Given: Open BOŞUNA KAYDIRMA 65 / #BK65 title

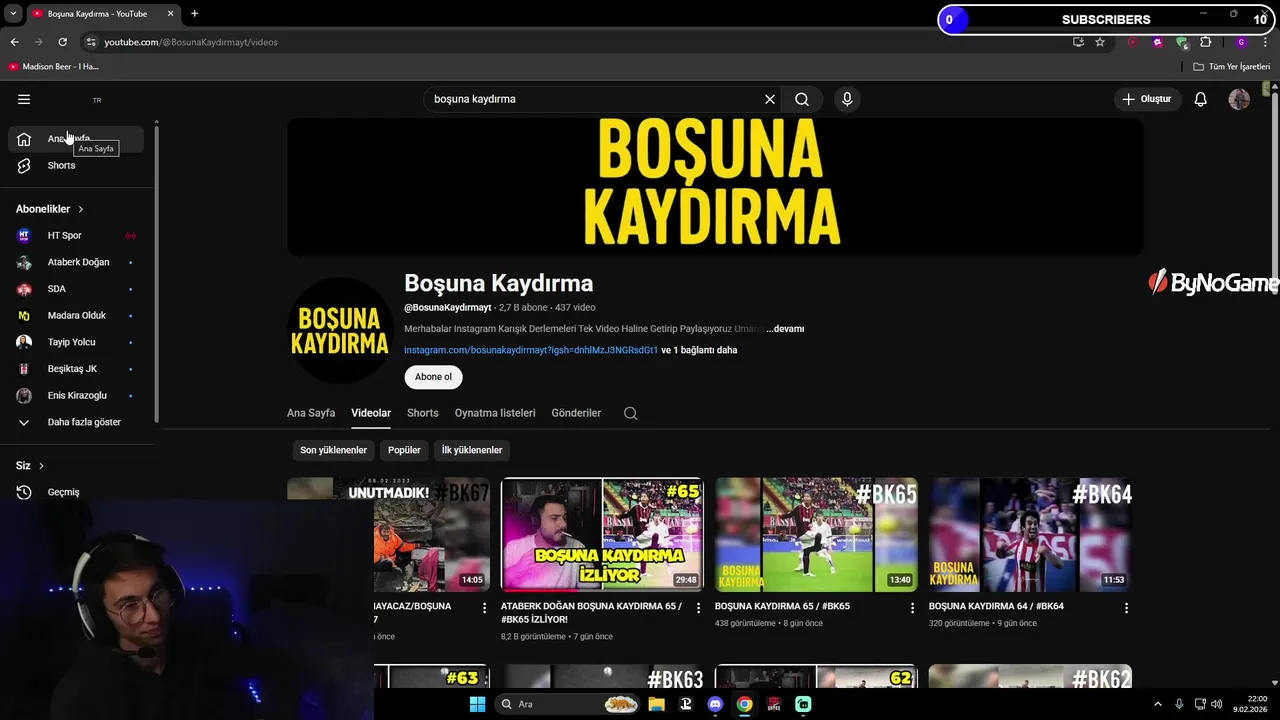Looking at the screenshot, I should [x=782, y=606].
